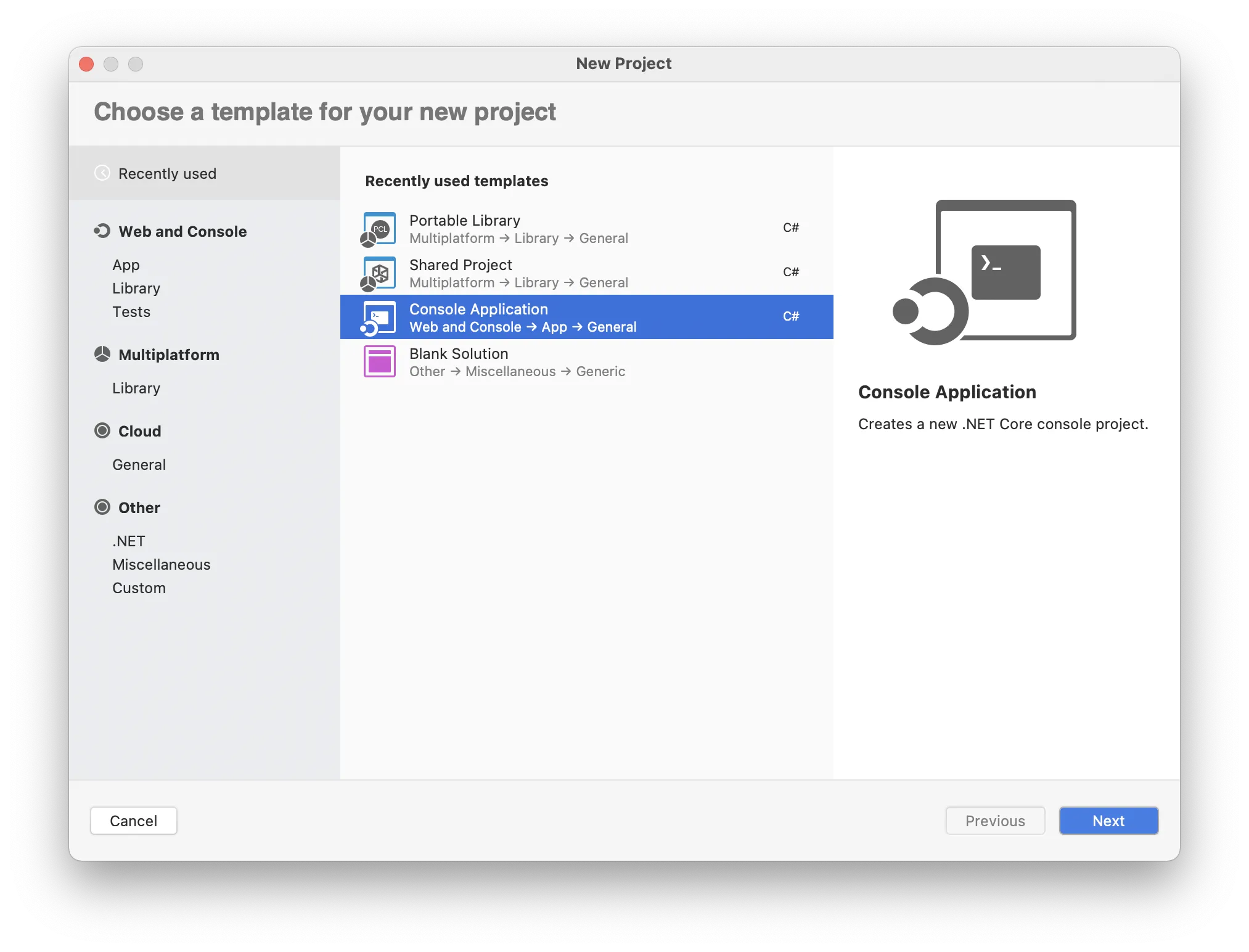Choose the Portable Library template
1249x952 pixels.
point(587,229)
